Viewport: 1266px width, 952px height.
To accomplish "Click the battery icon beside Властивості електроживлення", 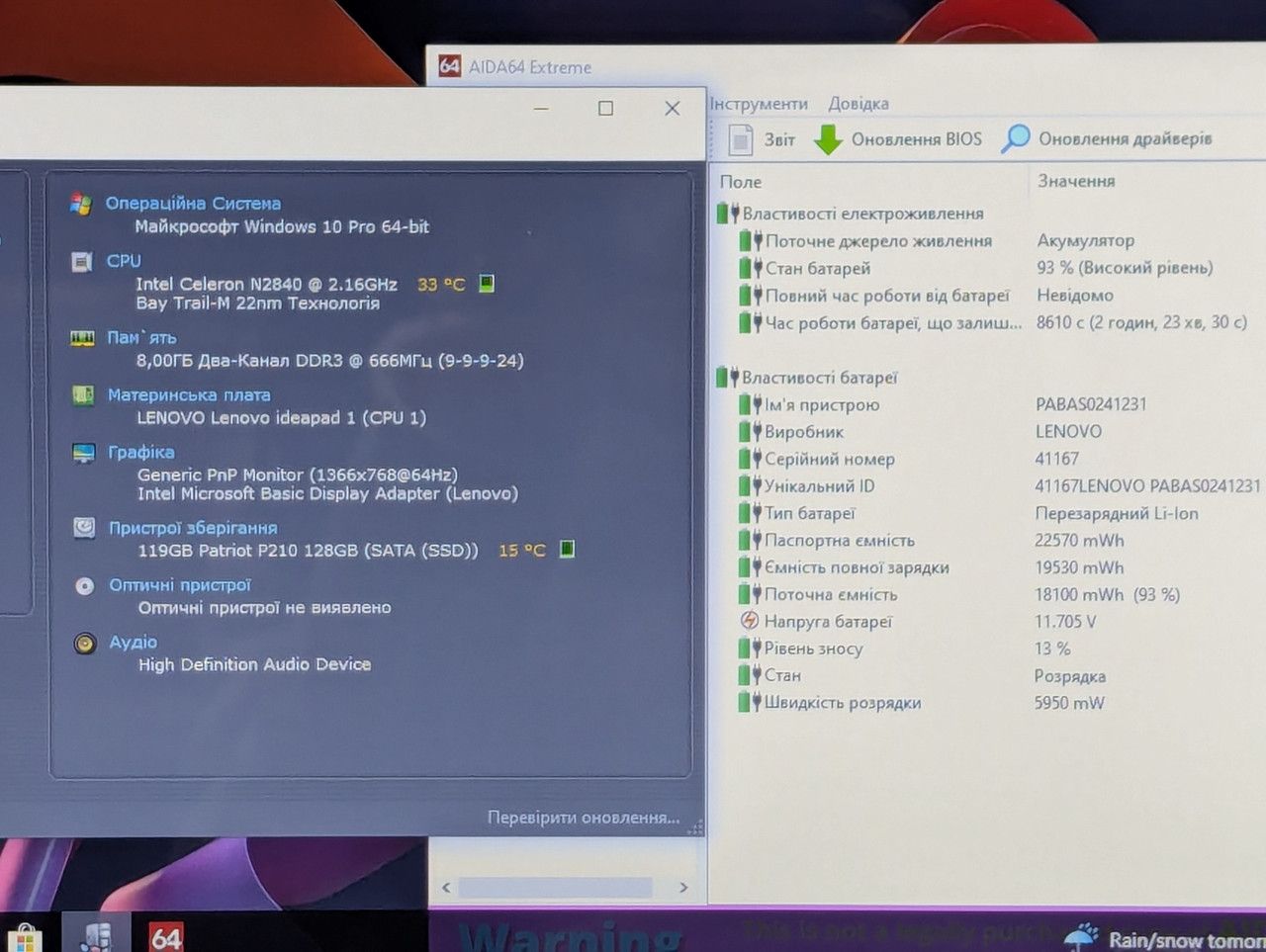I will point(728,213).
